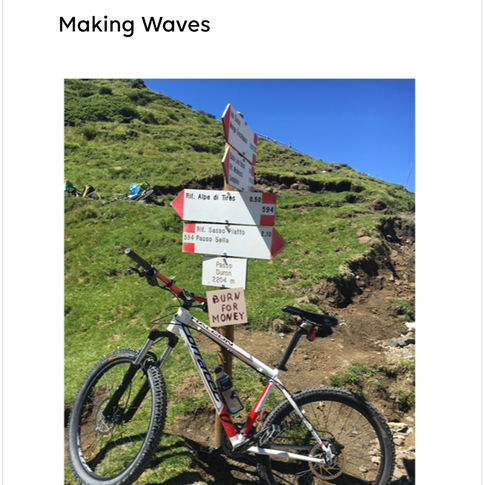Image resolution: width=485 pixels, height=485 pixels.
Task: Select the Passo Duron 2204 m sign
Action: [224, 273]
